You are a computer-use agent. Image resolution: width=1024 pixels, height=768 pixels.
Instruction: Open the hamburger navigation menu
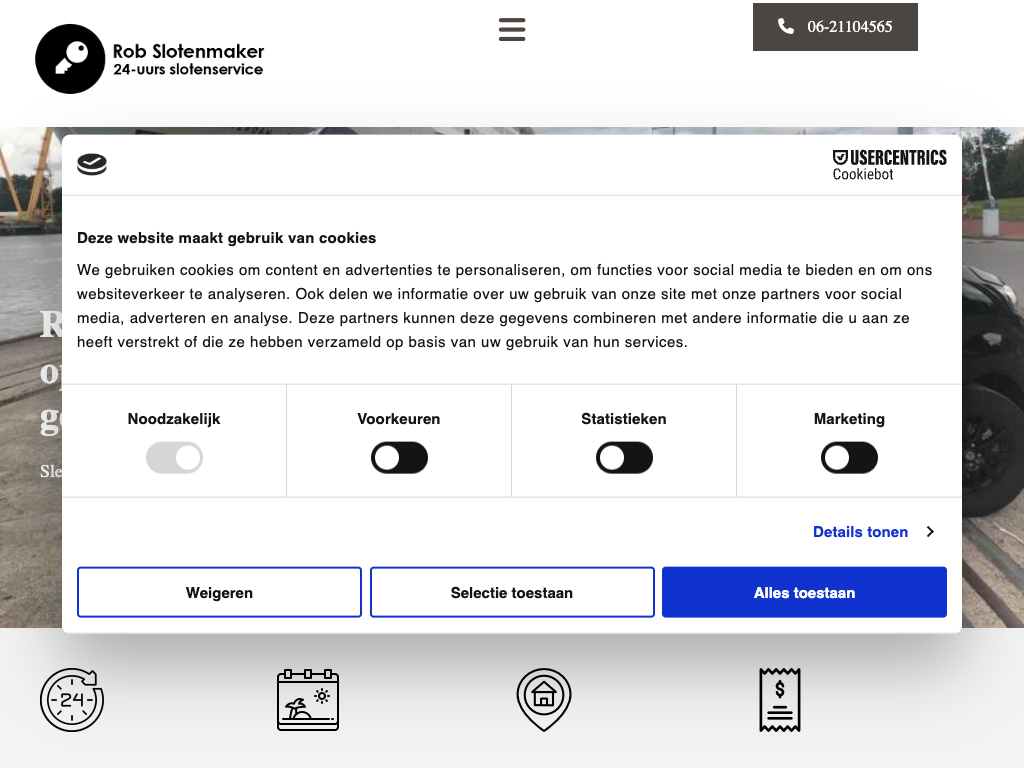[x=512, y=29]
